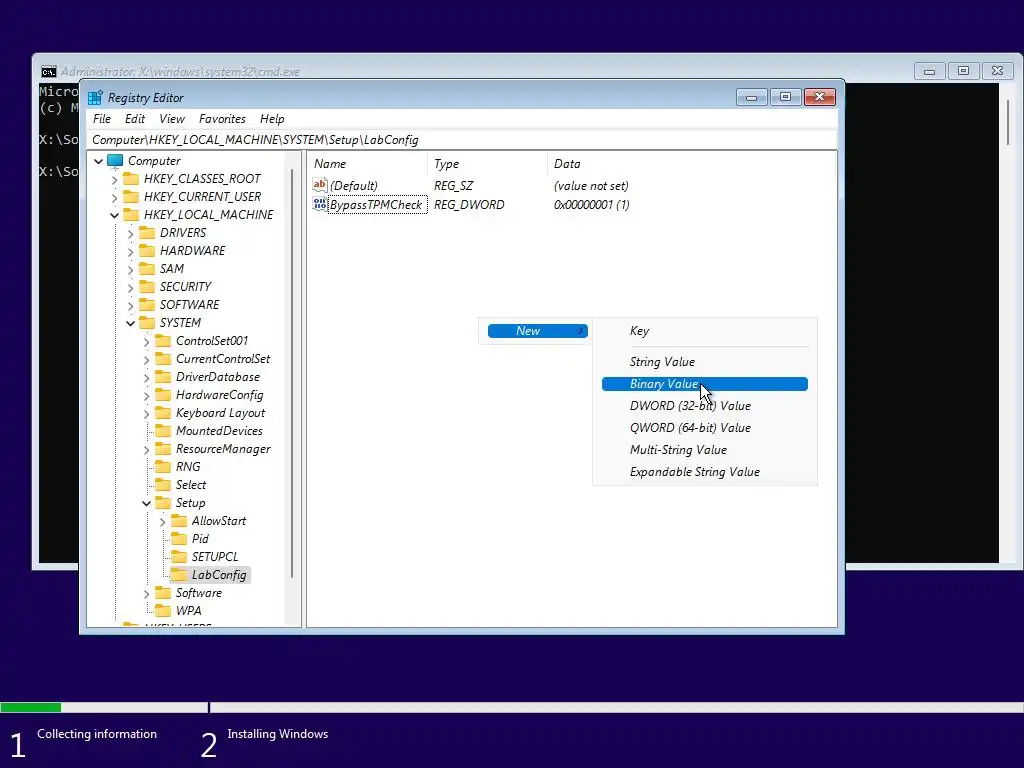Image resolution: width=1024 pixels, height=768 pixels.
Task: Open the Favorites menu
Action: 222,119
